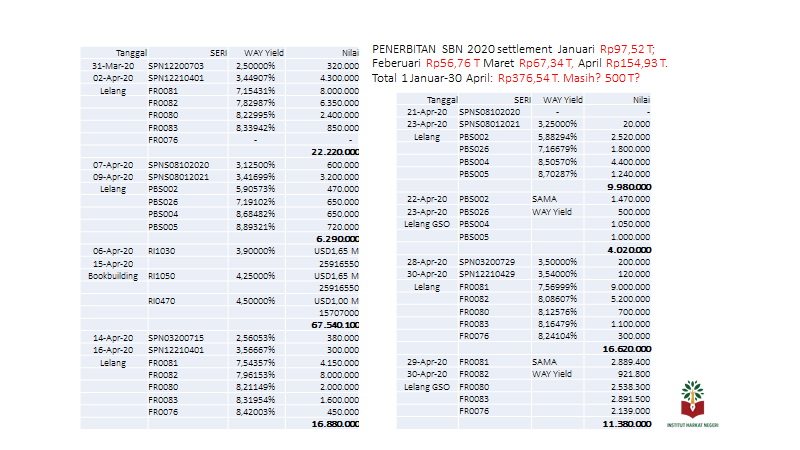800x450 pixels.
Task: Select the date 06-Apr-20
Action: point(113,252)
